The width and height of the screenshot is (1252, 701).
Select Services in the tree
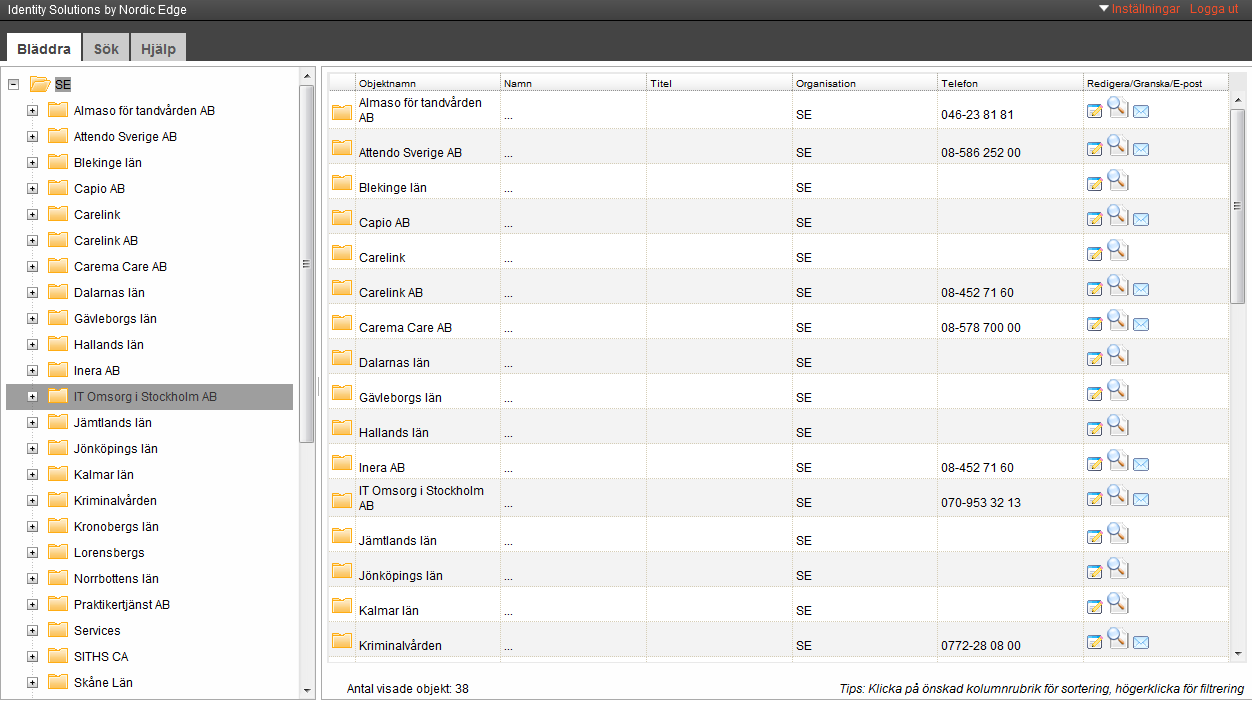[97, 631]
